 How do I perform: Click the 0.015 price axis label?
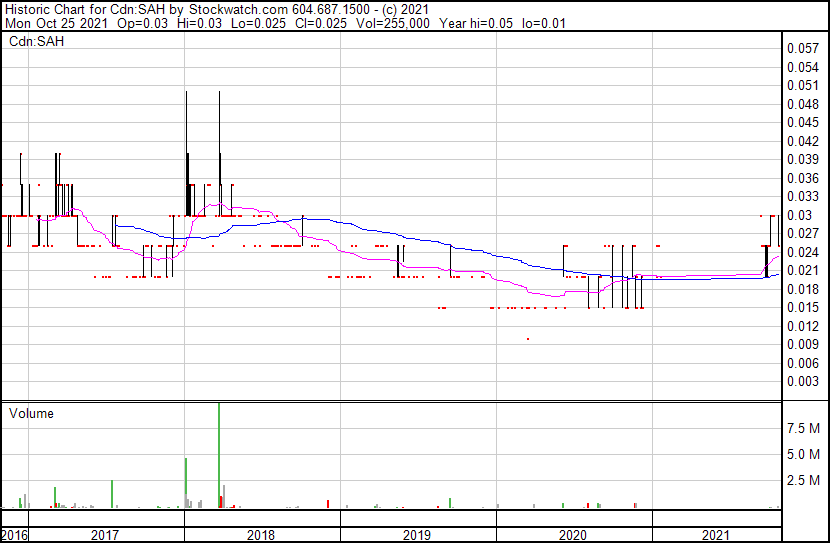pos(802,308)
